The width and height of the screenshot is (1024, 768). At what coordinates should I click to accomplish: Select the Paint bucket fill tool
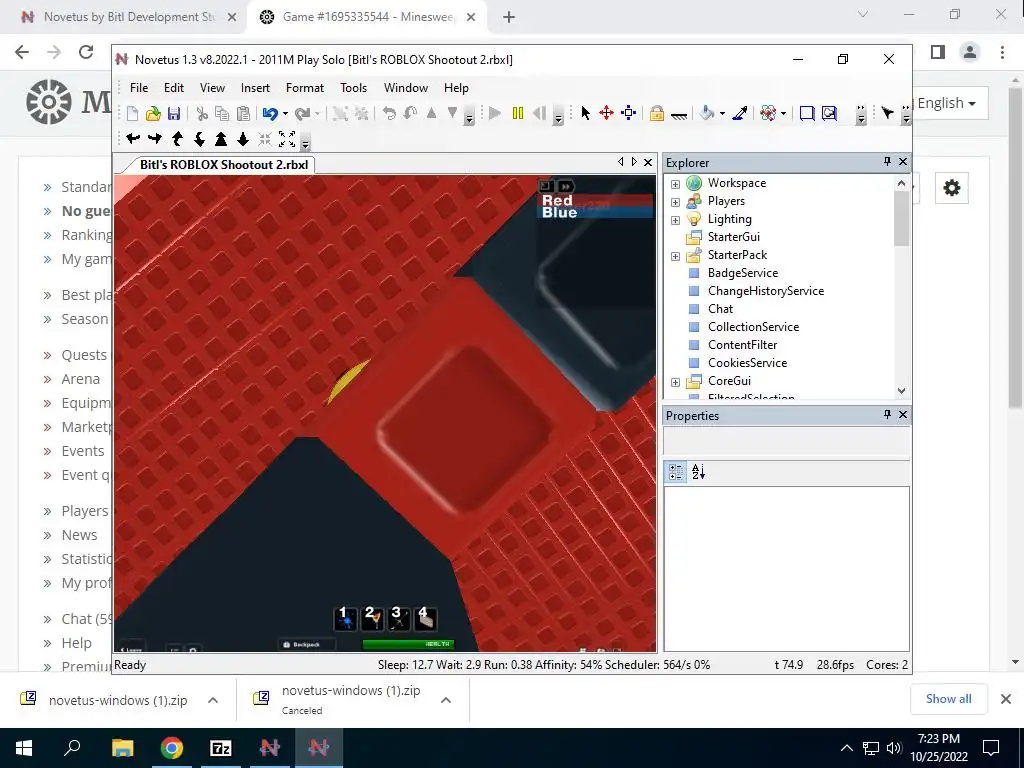(x=706, y=114)
